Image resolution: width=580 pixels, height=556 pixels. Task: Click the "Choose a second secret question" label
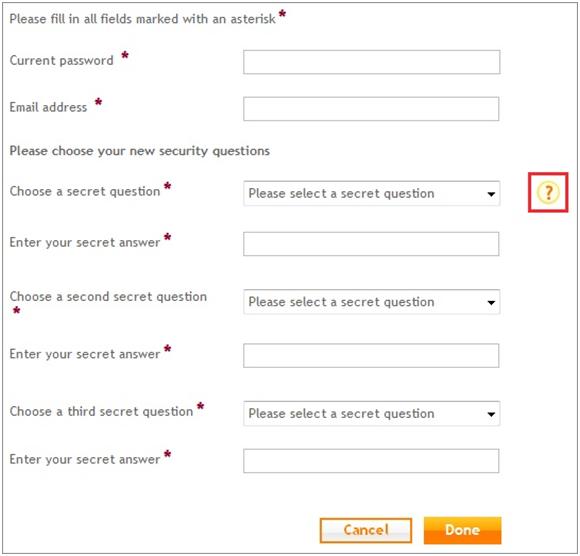(108, 297)
